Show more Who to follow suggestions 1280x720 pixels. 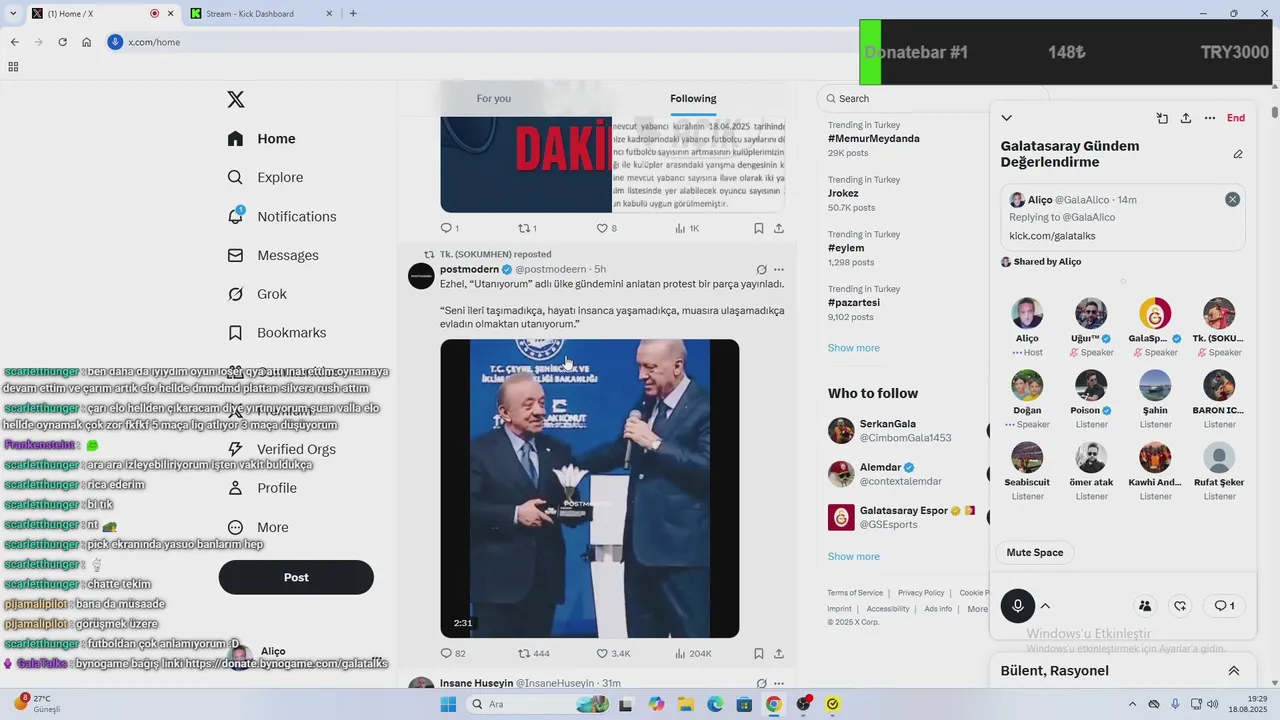coord(854,556)
